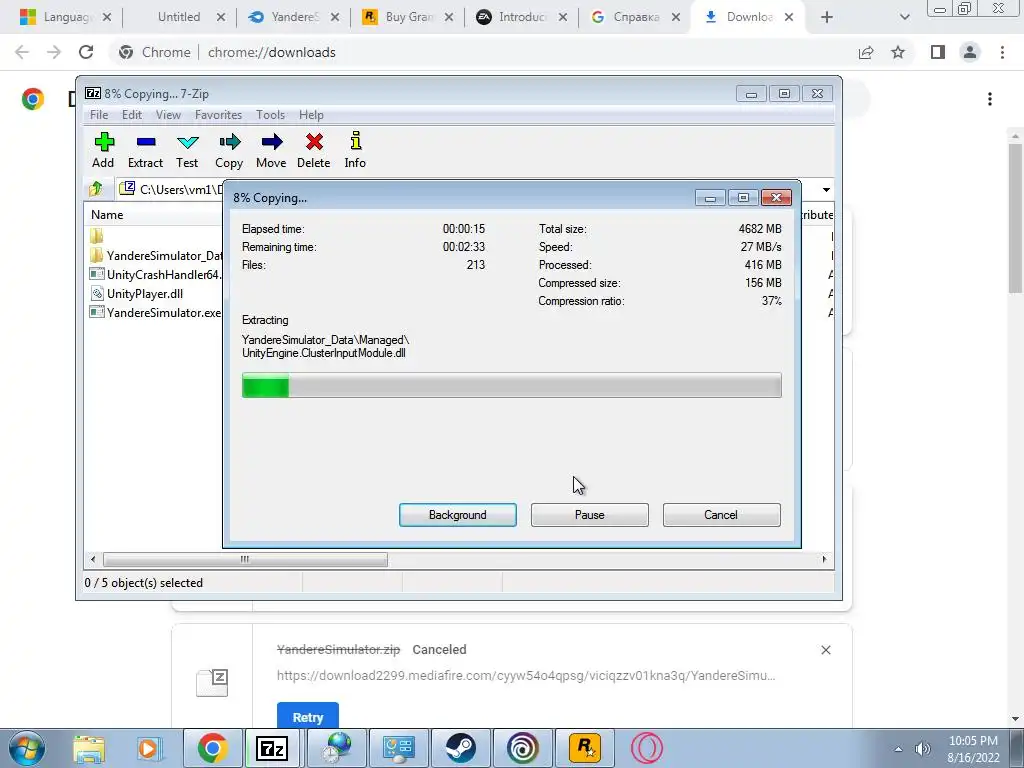Click the extraction progress bar
Screen dimensions: 1024x768
[511, 385]
